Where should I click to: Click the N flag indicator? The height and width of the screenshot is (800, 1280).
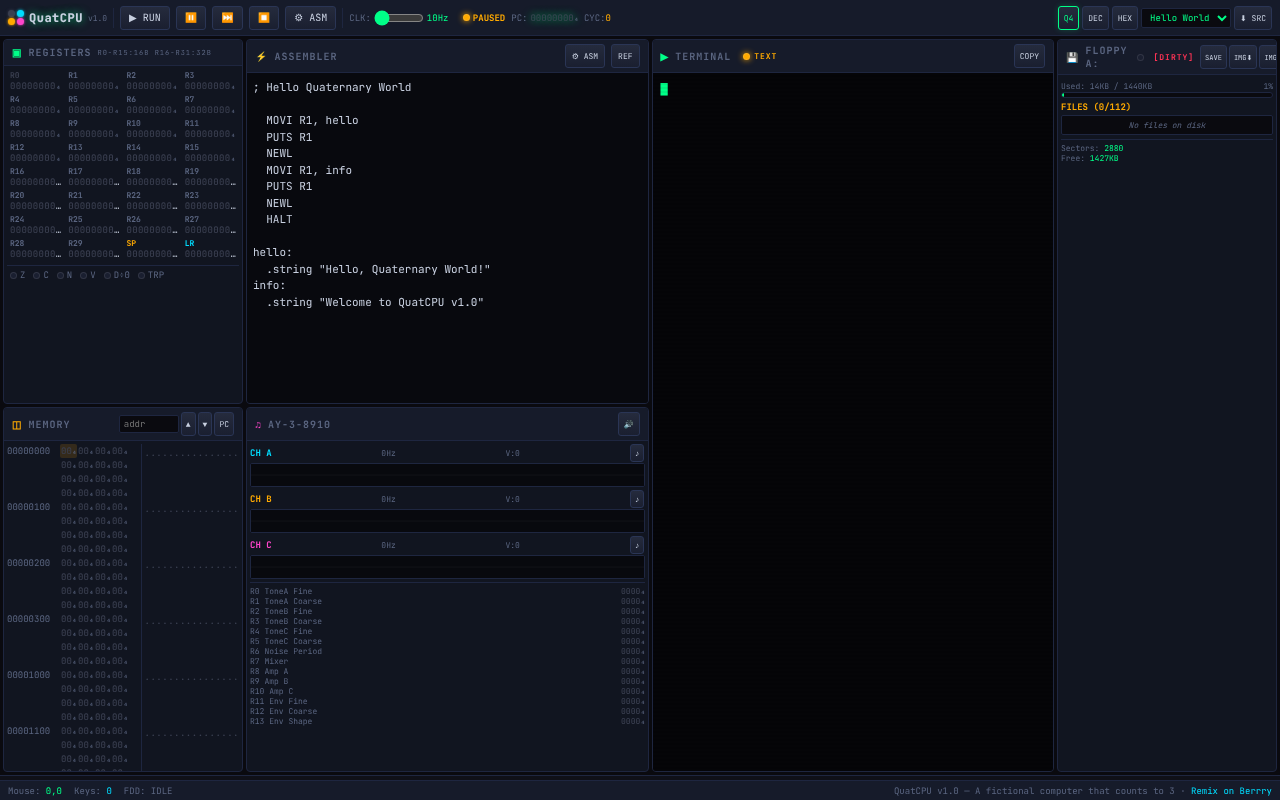pos(64,275)
